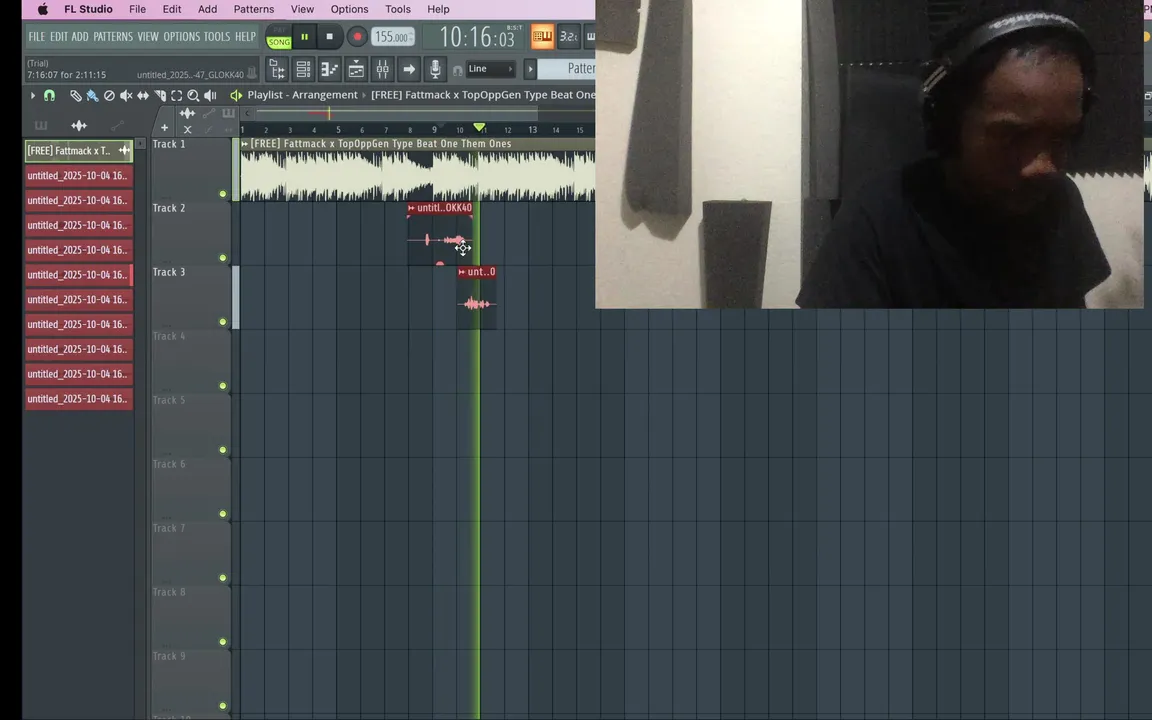This screenshot has height=720, width=1152.
Task: Open the Tools menu in the macOS menu bar
Action: click(x=397, y=9)
